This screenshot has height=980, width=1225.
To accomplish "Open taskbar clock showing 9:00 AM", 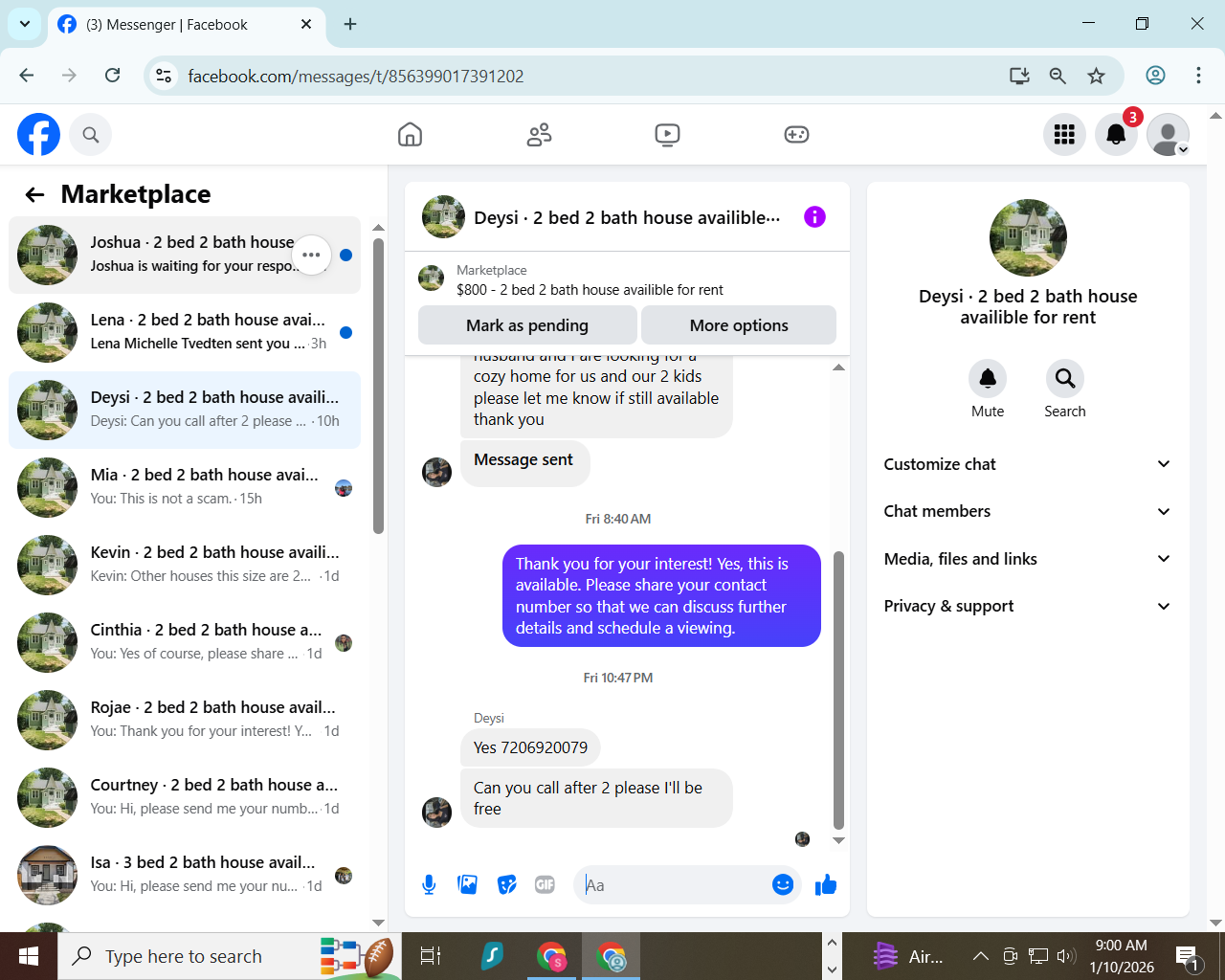I will click(x=1122, y=956).
